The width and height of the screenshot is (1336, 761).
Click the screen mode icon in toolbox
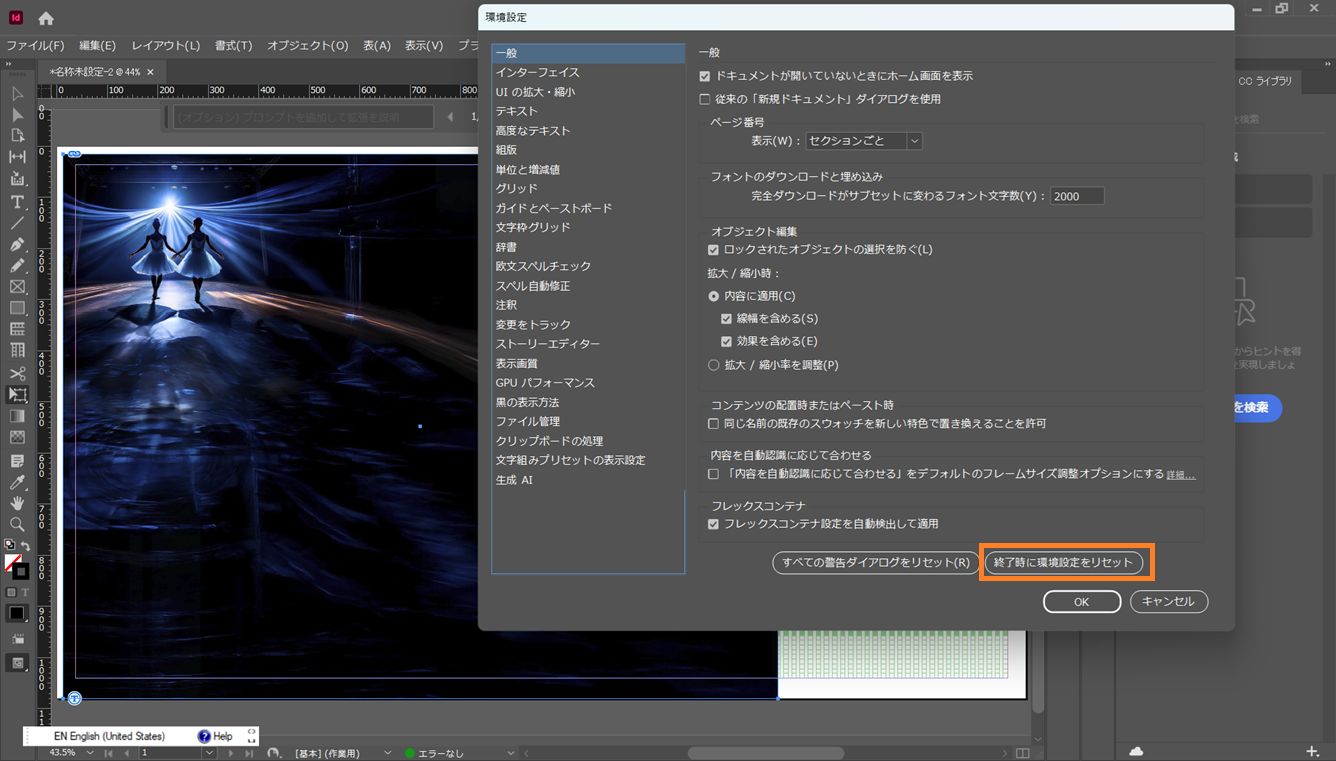17,662
